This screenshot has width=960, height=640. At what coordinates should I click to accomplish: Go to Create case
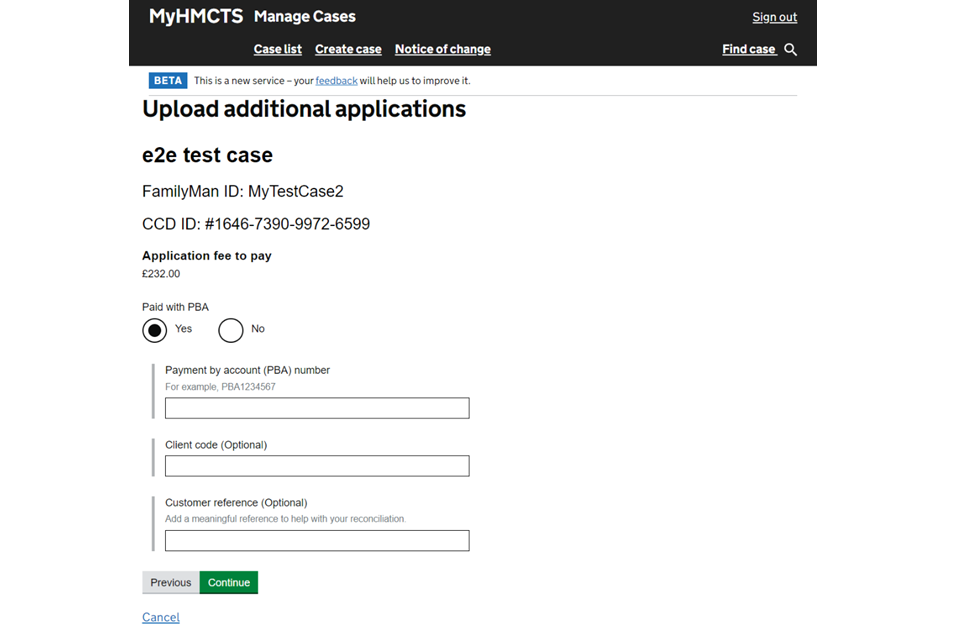tap(348, 49)
